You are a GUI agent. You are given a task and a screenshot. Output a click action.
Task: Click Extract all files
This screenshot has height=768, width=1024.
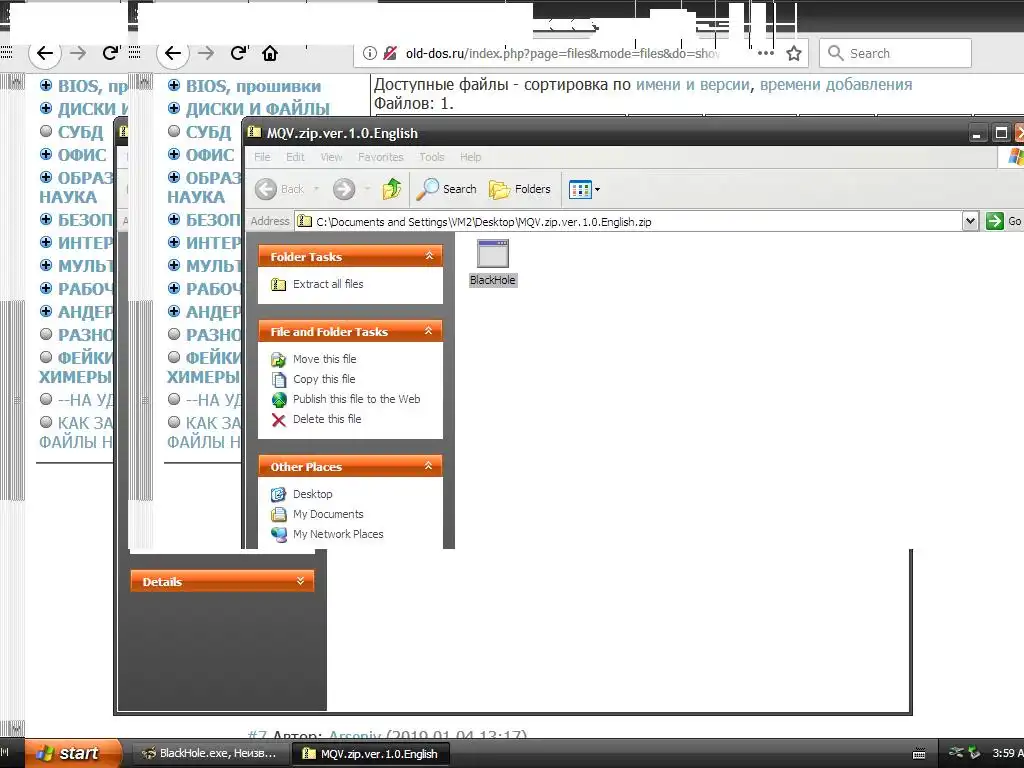point(328,284)
